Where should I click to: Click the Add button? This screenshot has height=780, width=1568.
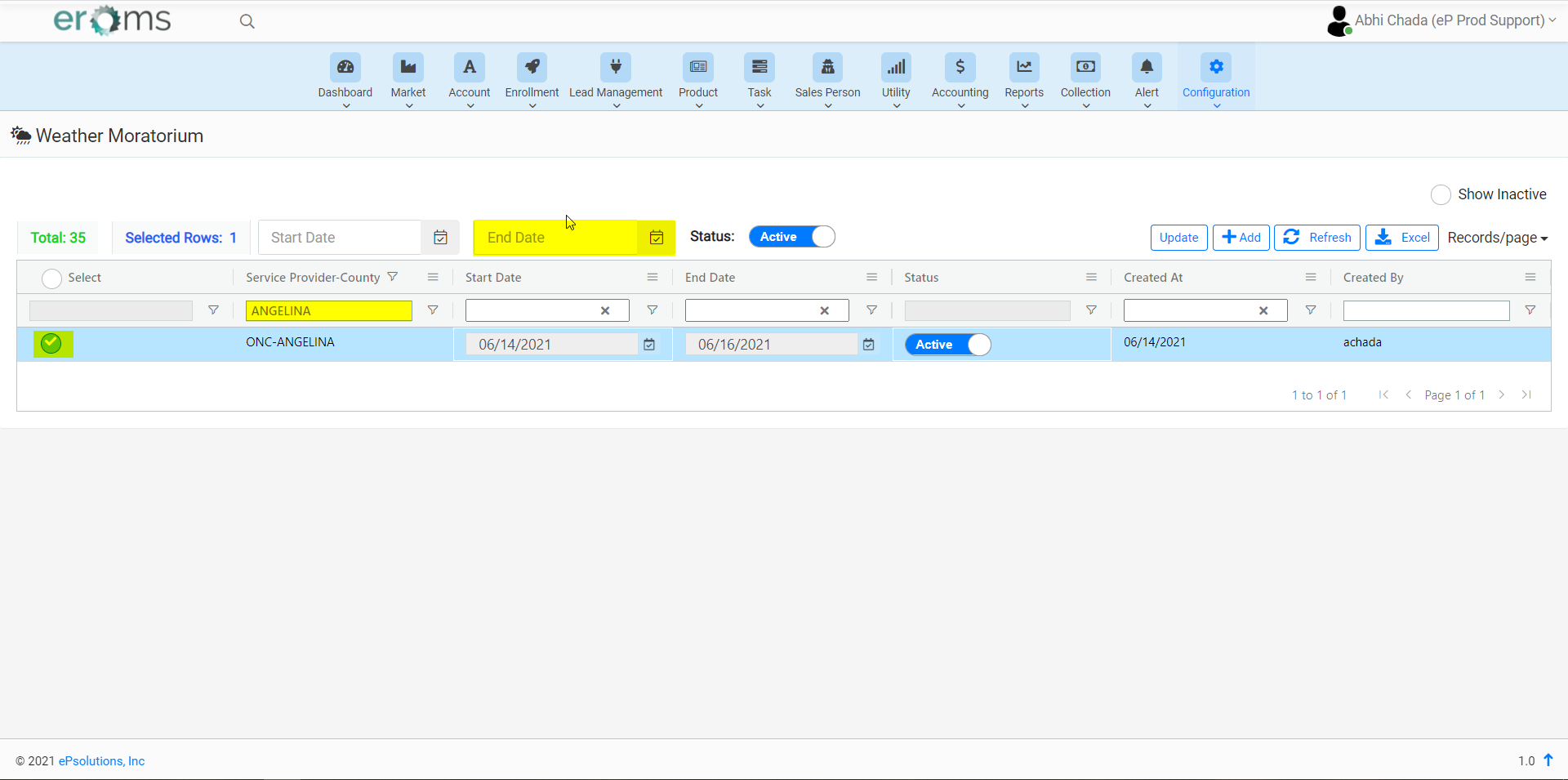click(x=1241, y=238)
